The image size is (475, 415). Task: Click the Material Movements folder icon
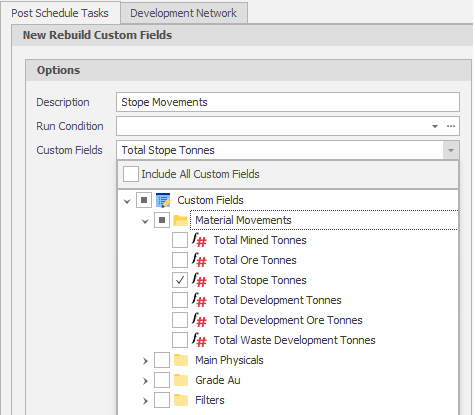(181, 220)
